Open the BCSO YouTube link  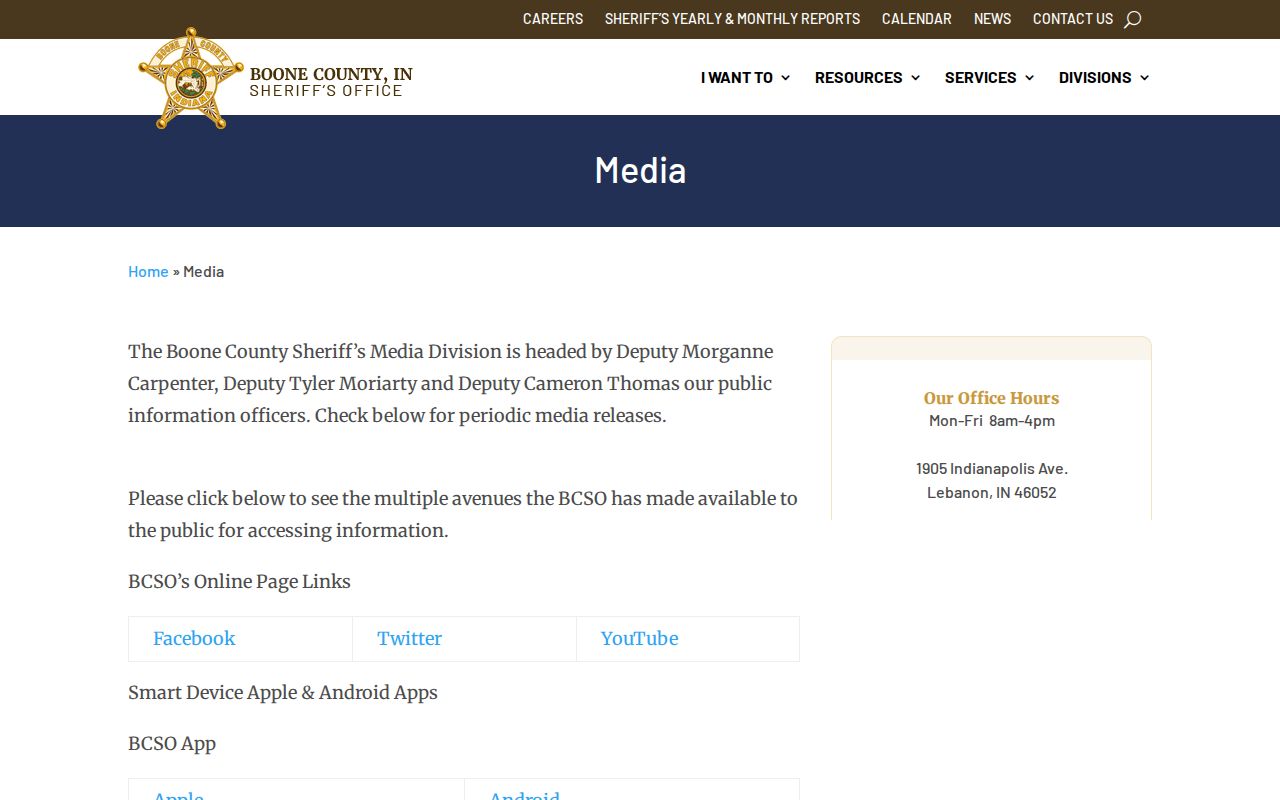(x=639, y=639)
